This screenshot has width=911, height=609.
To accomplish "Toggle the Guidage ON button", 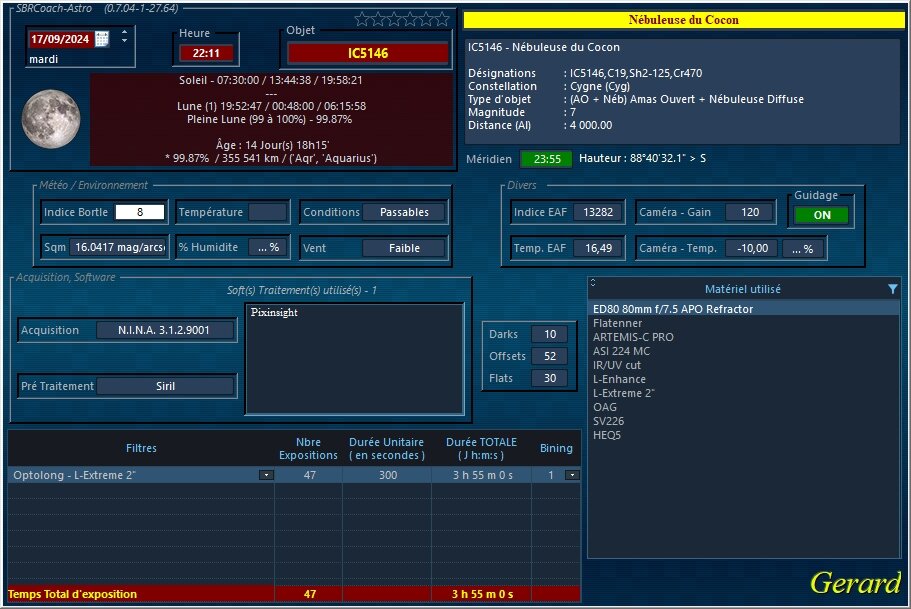I will point(822,215).
